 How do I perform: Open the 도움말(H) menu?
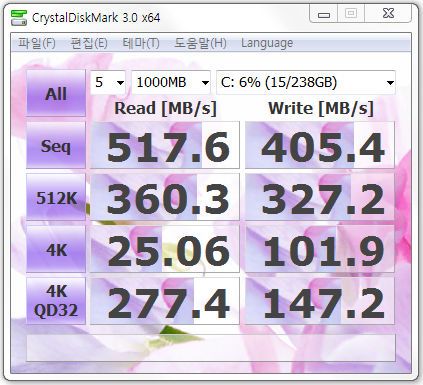(x=200, y=43)
